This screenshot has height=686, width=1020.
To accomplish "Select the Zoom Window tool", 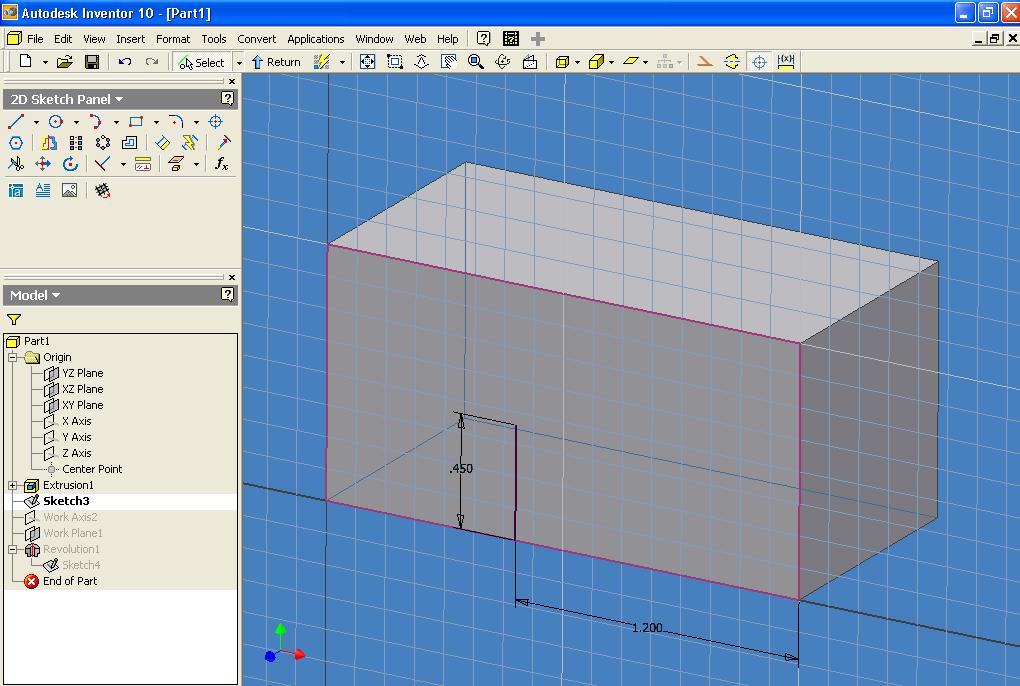I will coord(394,62).
